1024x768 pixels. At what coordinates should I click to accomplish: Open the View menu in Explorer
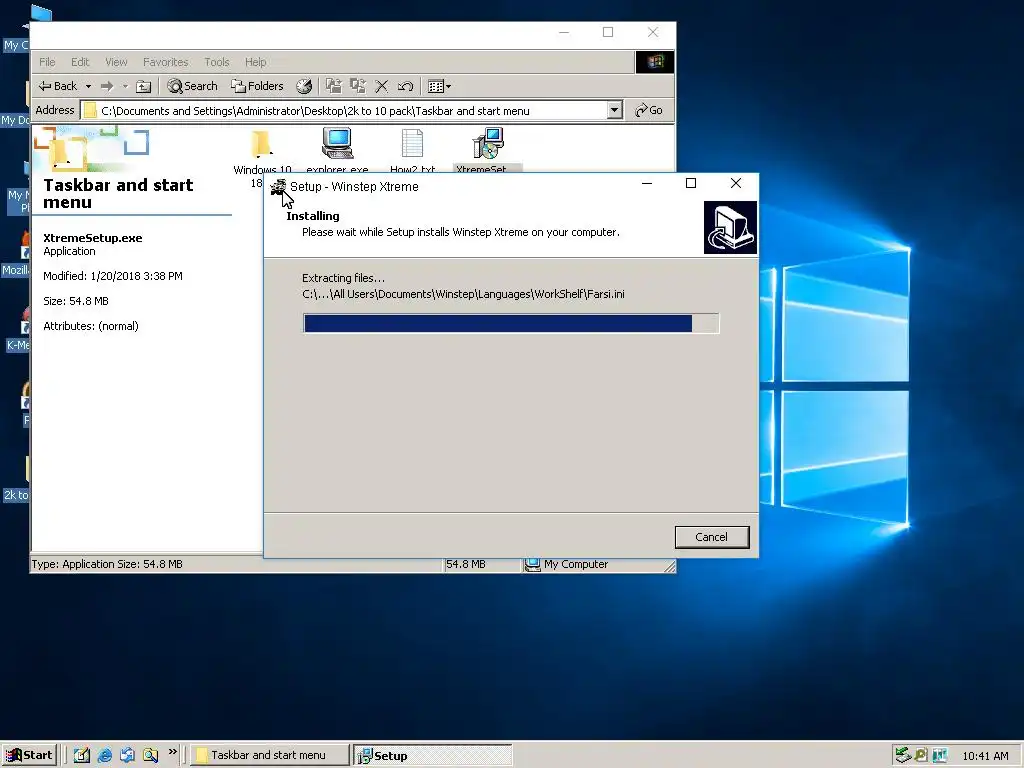(x=116, y=62)
